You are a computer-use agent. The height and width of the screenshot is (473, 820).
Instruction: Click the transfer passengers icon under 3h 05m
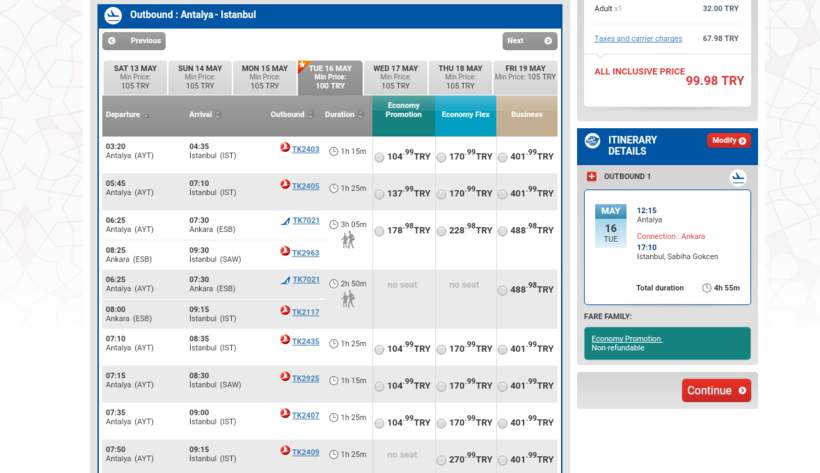(x=348, y=240)
